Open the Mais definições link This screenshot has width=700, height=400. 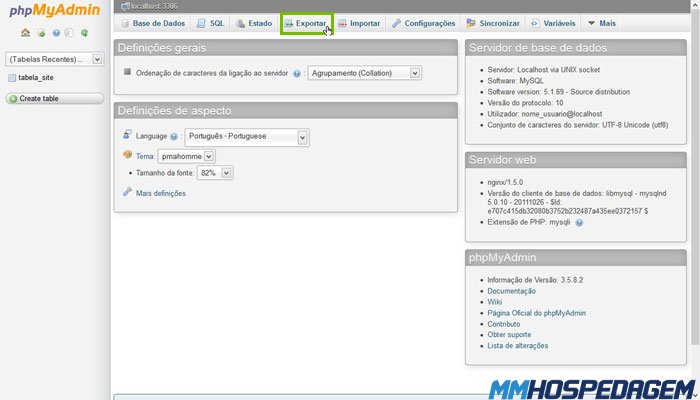(x=161, y=193)
